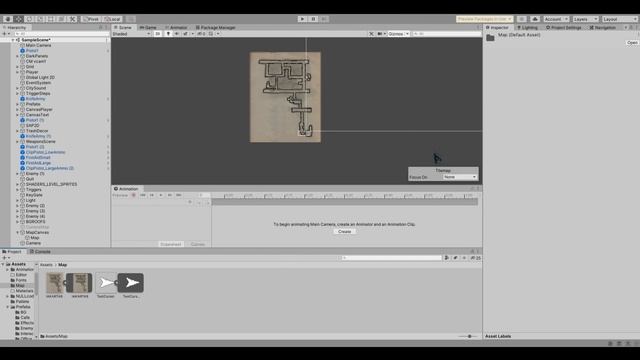Switch to the Lighting tab
The width and height of the screenshot is (640, 360).
click(527, 27)
